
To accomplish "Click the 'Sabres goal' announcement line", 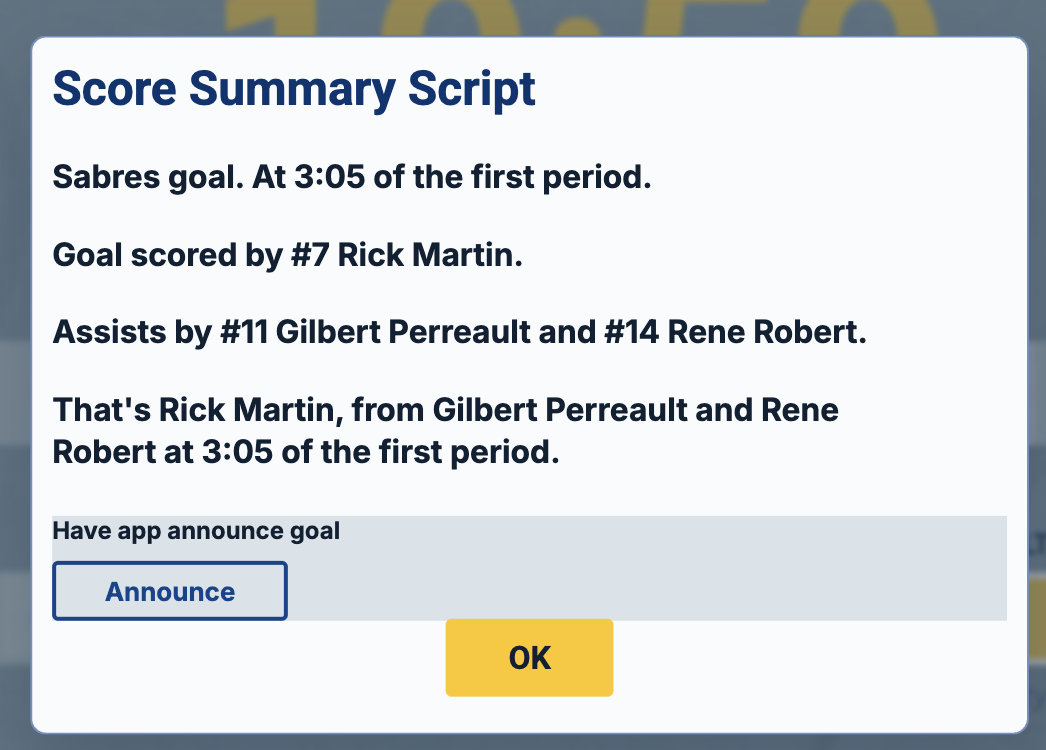I will (352, 177).
